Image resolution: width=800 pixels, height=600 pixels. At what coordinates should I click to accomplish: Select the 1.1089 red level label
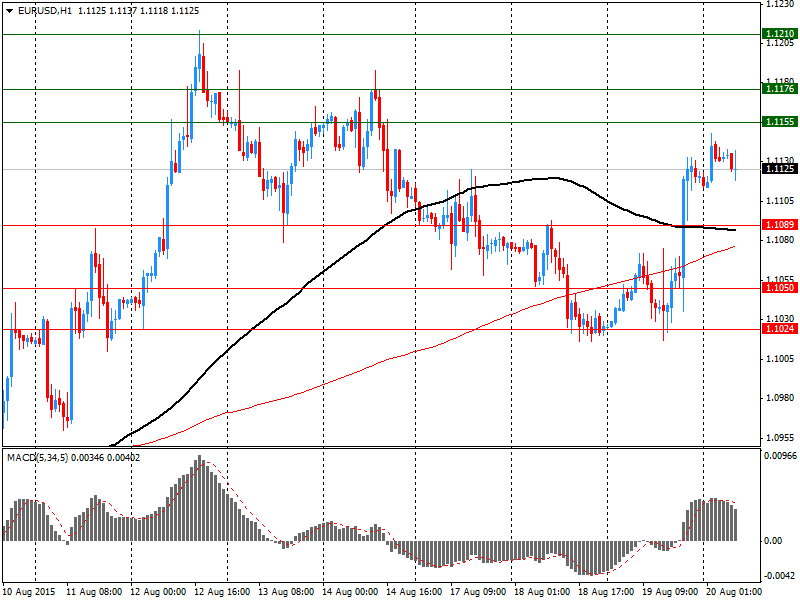[x=779, y=224]
